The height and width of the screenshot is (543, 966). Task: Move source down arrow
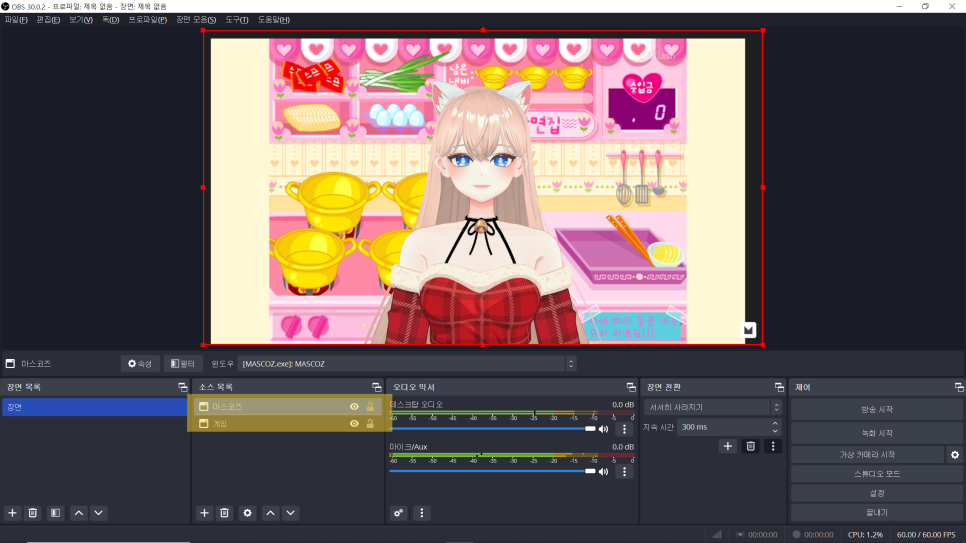tap(291, 513)
